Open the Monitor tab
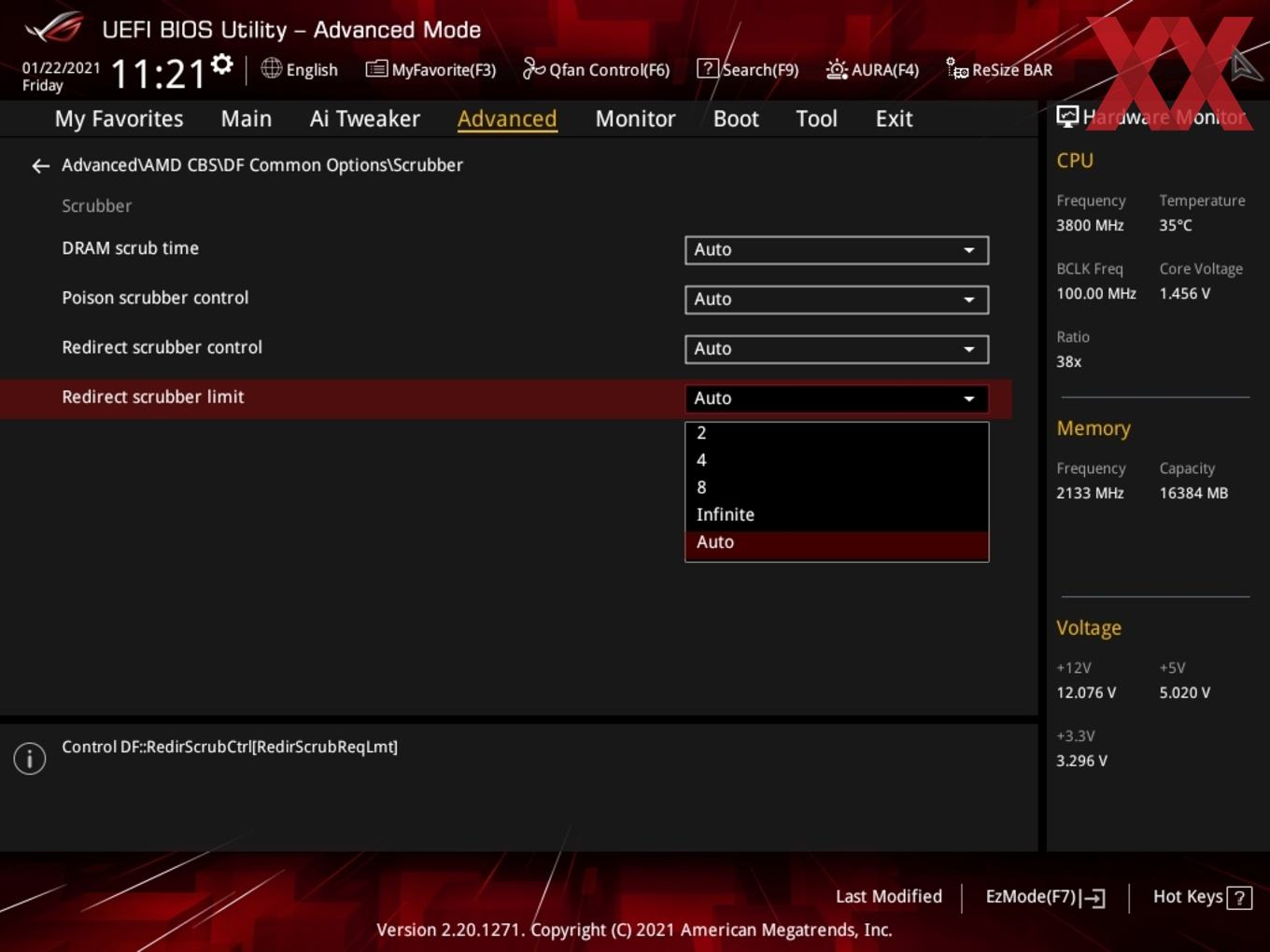 635,119
